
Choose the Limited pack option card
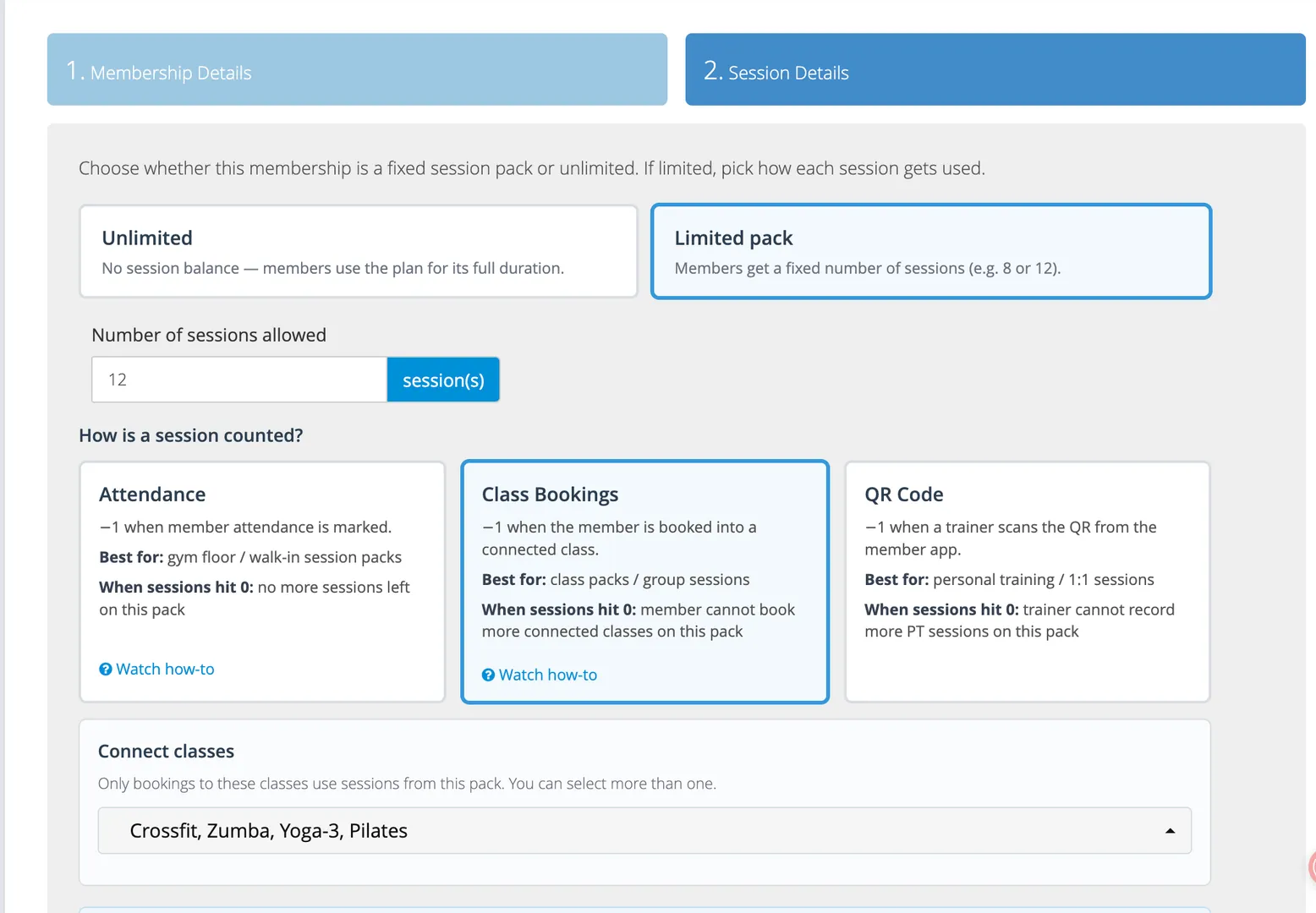[x=931, y=251]
